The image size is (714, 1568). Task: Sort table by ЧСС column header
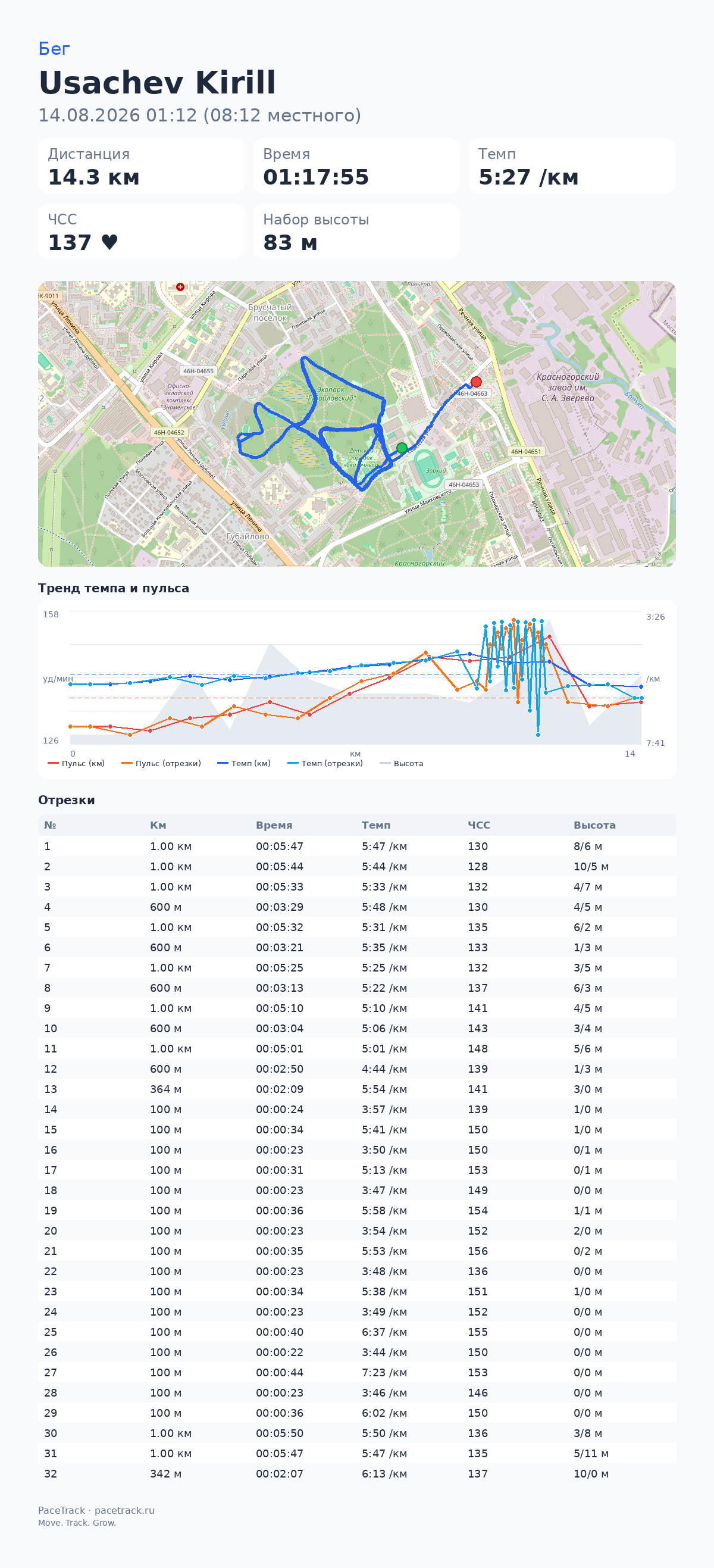[x=478, y=826]
